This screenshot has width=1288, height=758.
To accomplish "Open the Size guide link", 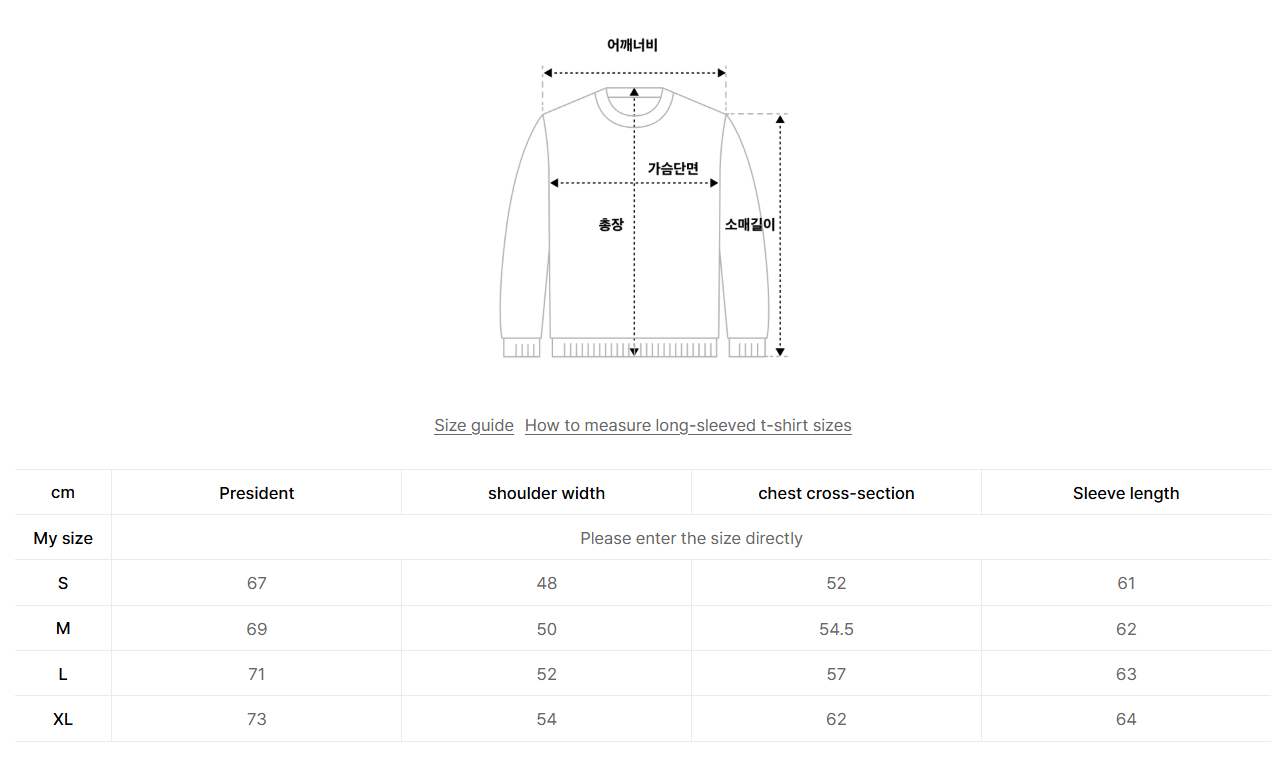I will [473, 425].
